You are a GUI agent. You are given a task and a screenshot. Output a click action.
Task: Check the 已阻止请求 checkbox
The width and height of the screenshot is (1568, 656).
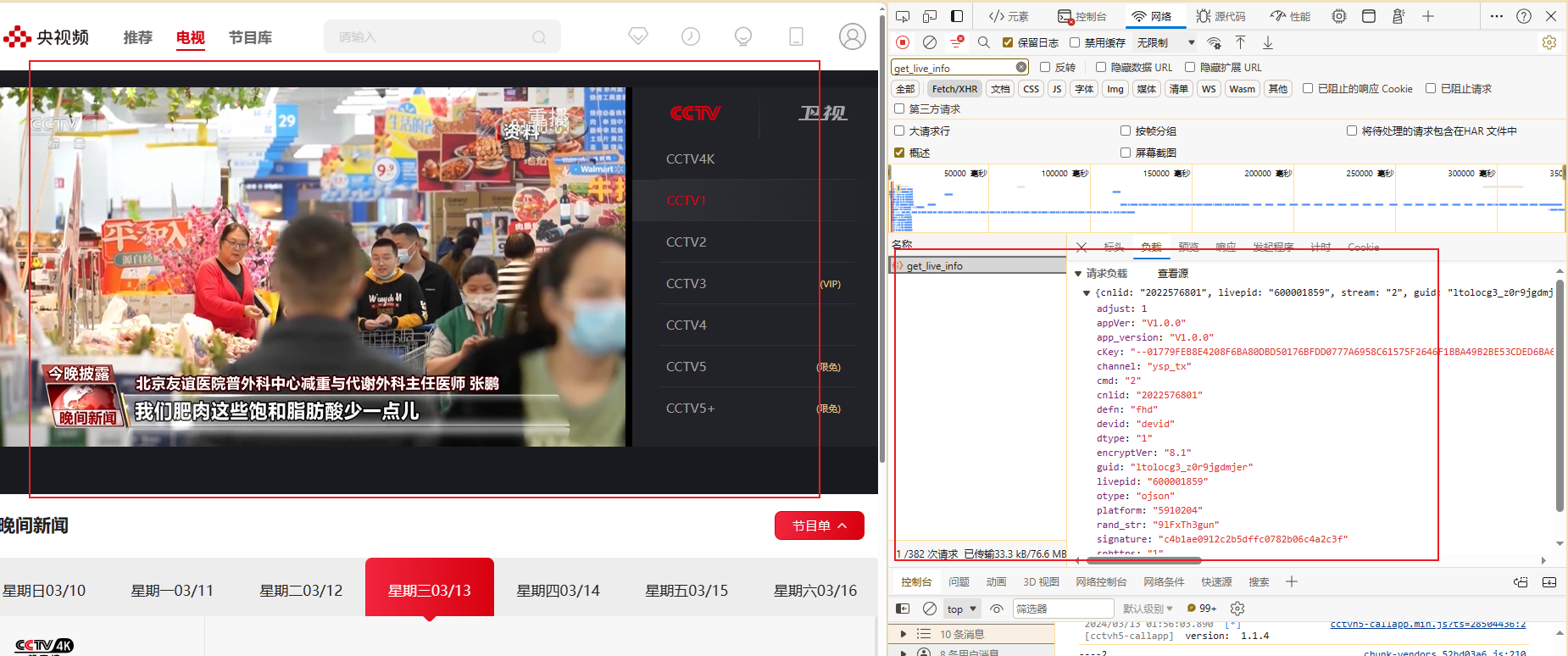1431,88
